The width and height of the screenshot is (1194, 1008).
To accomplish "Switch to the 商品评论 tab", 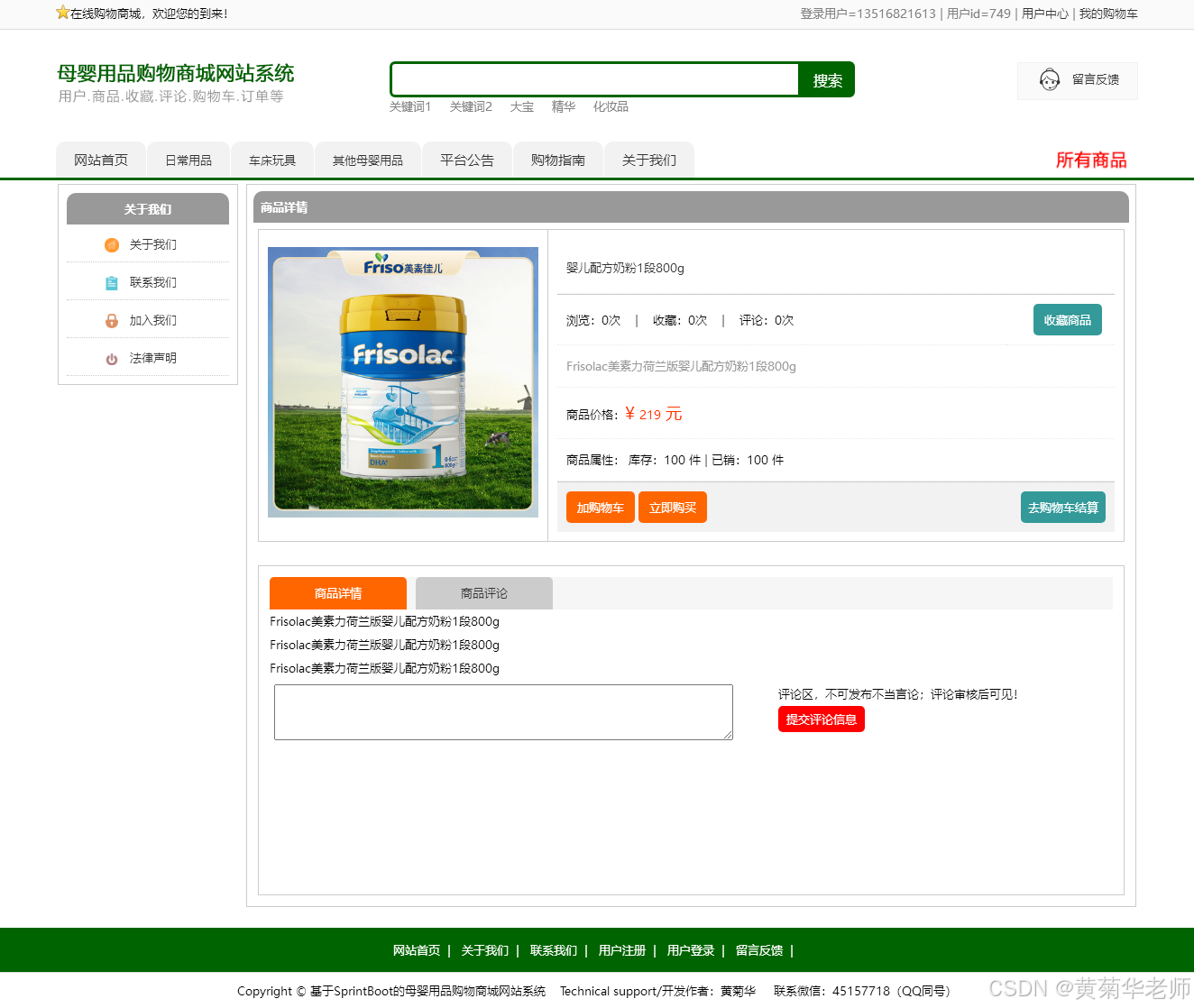I will [x=484, y=593].
